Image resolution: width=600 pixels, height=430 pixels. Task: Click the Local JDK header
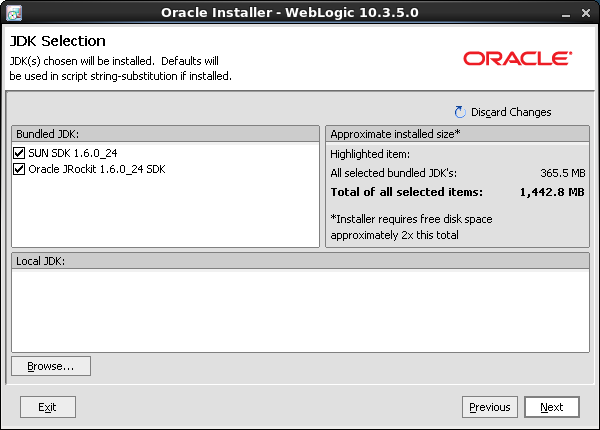pos(300,261)
